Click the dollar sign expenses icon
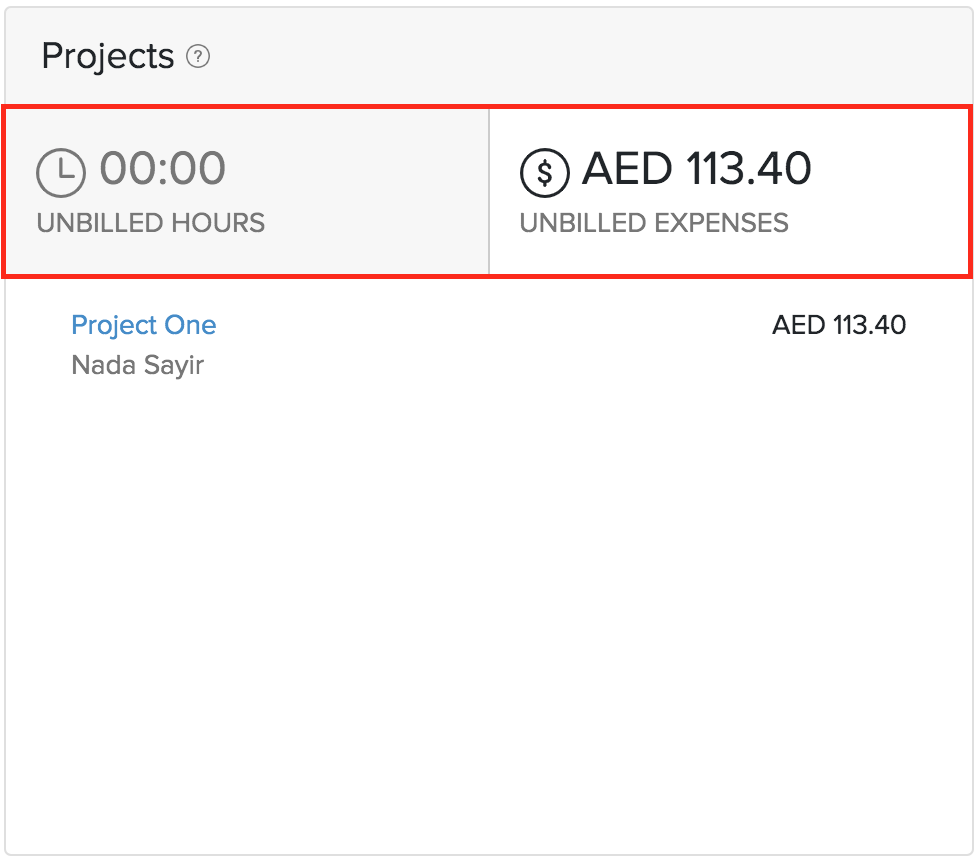978x860 pixels. pos(544,172)
